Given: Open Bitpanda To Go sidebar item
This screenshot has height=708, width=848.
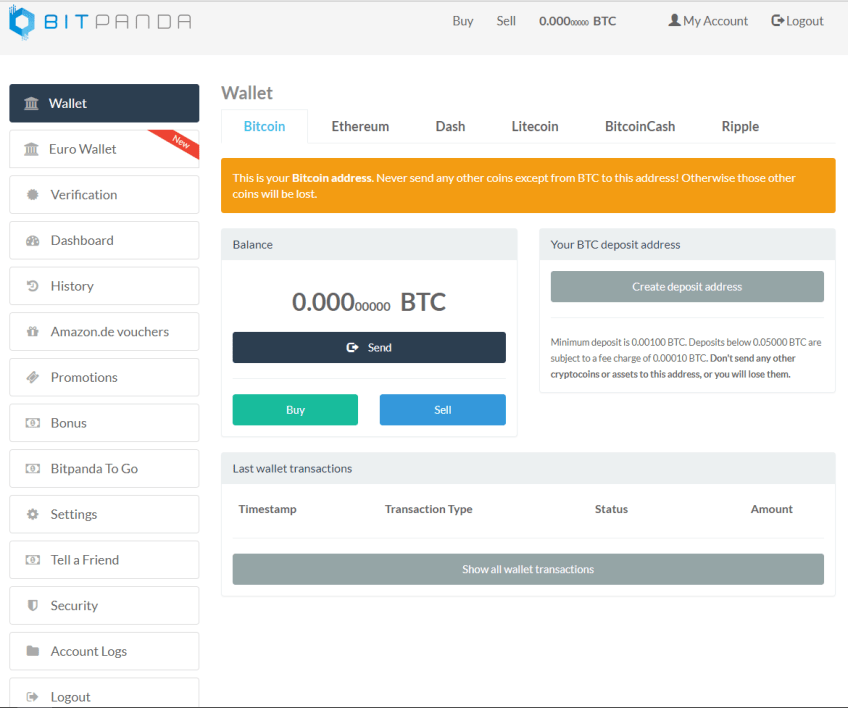Looking at the screenshot, I should (x=104, y=468).
